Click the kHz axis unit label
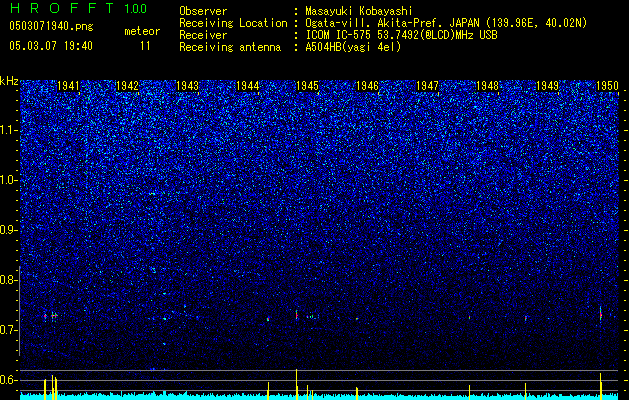 9,81
